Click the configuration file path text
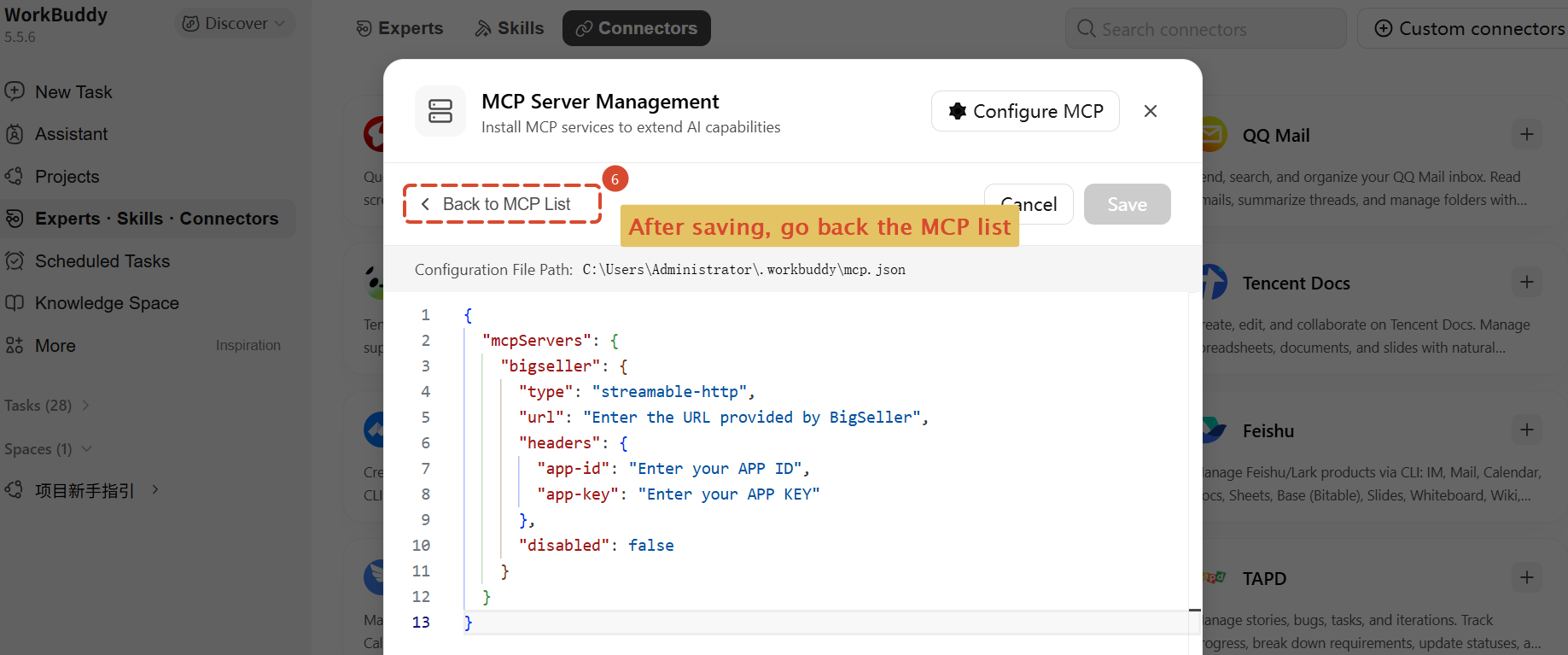Viewport: 1568px width, 655px height. click(x=744, y=270)
